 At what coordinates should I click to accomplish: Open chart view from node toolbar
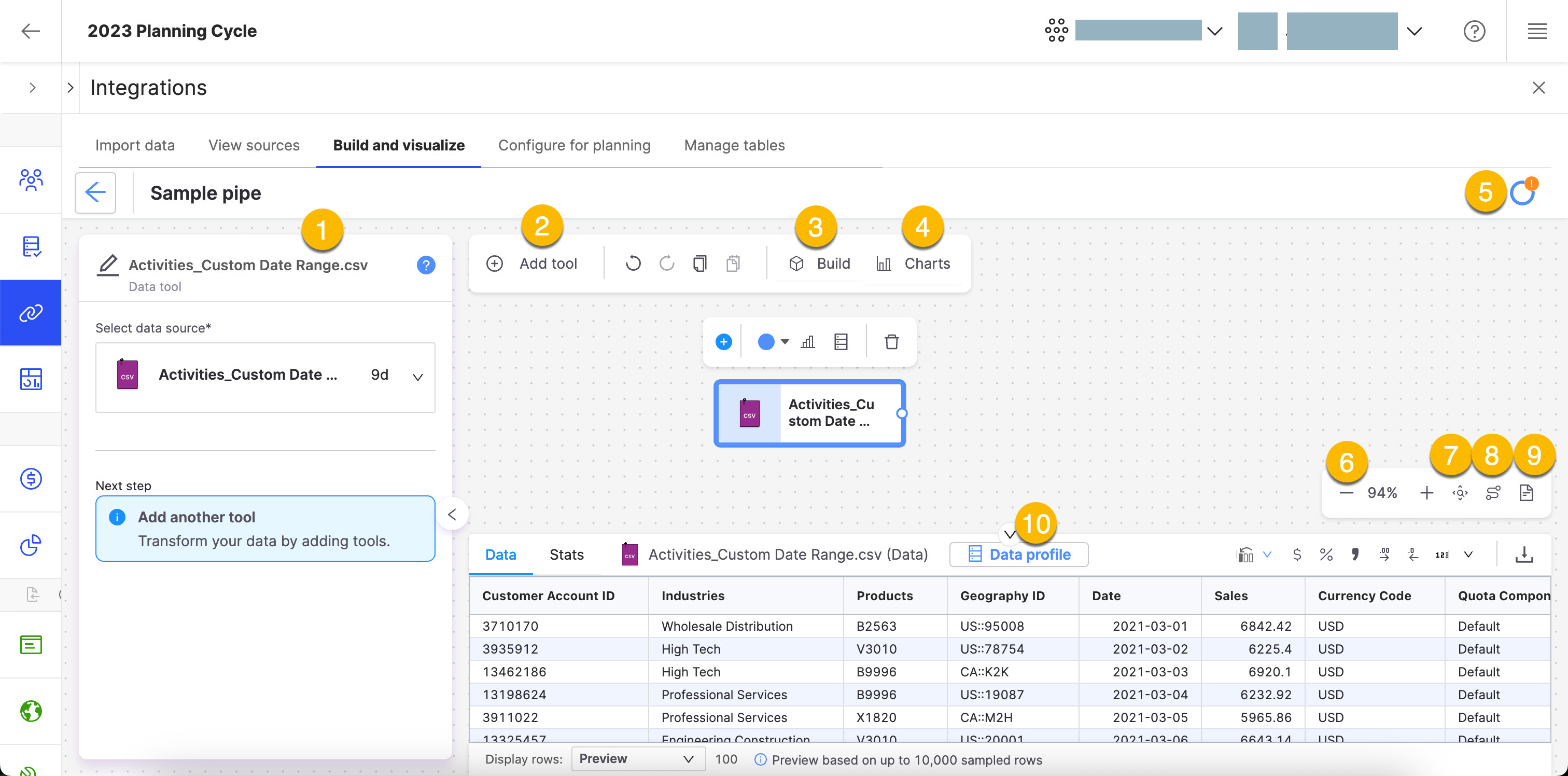coord(808,342)
